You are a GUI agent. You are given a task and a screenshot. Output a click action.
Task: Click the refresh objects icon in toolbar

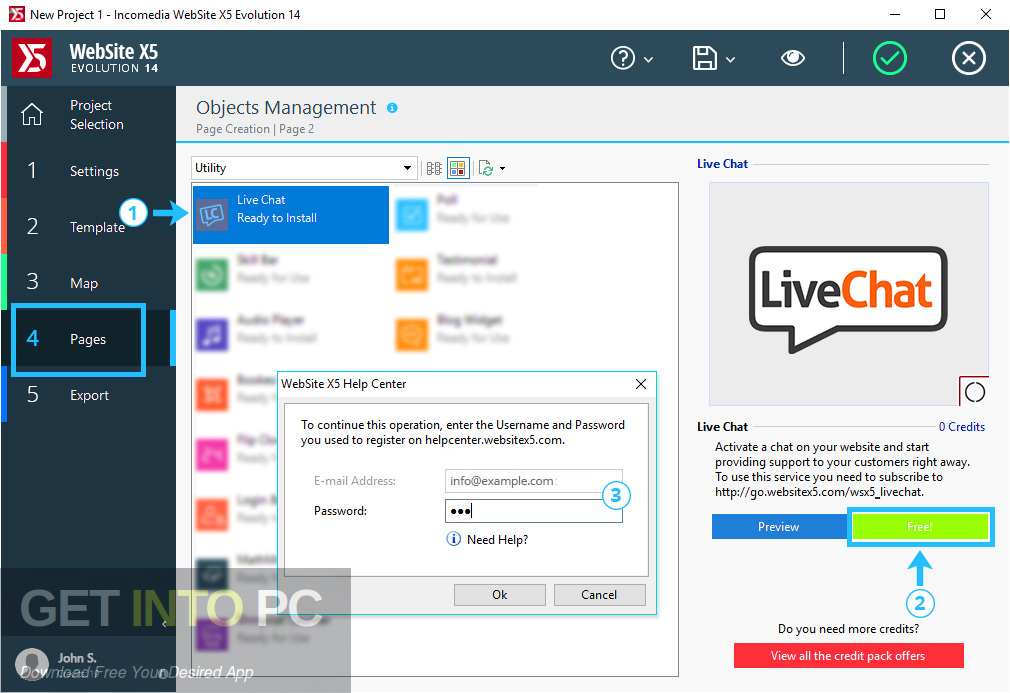pos(486,168)
